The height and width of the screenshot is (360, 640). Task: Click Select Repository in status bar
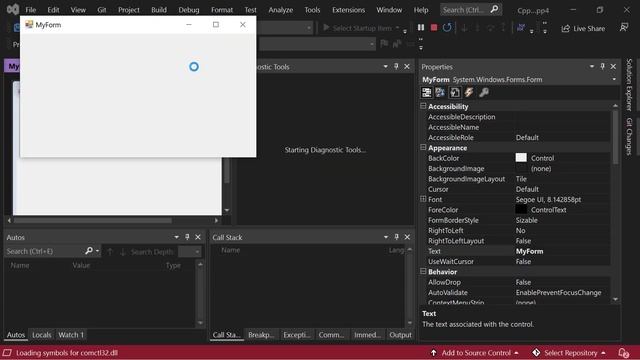coord(569,353)
